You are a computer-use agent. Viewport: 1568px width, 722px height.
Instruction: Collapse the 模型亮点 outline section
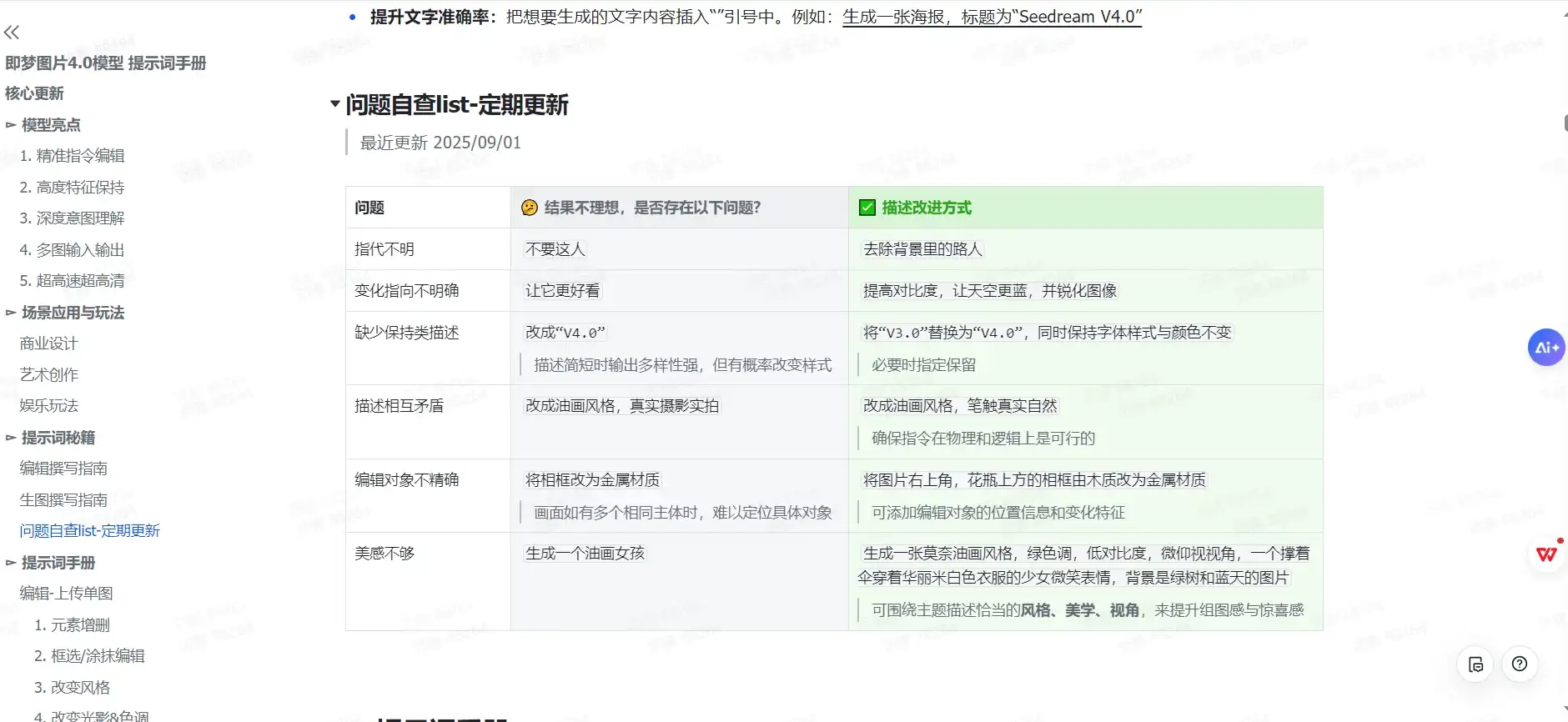pos(11,125)
